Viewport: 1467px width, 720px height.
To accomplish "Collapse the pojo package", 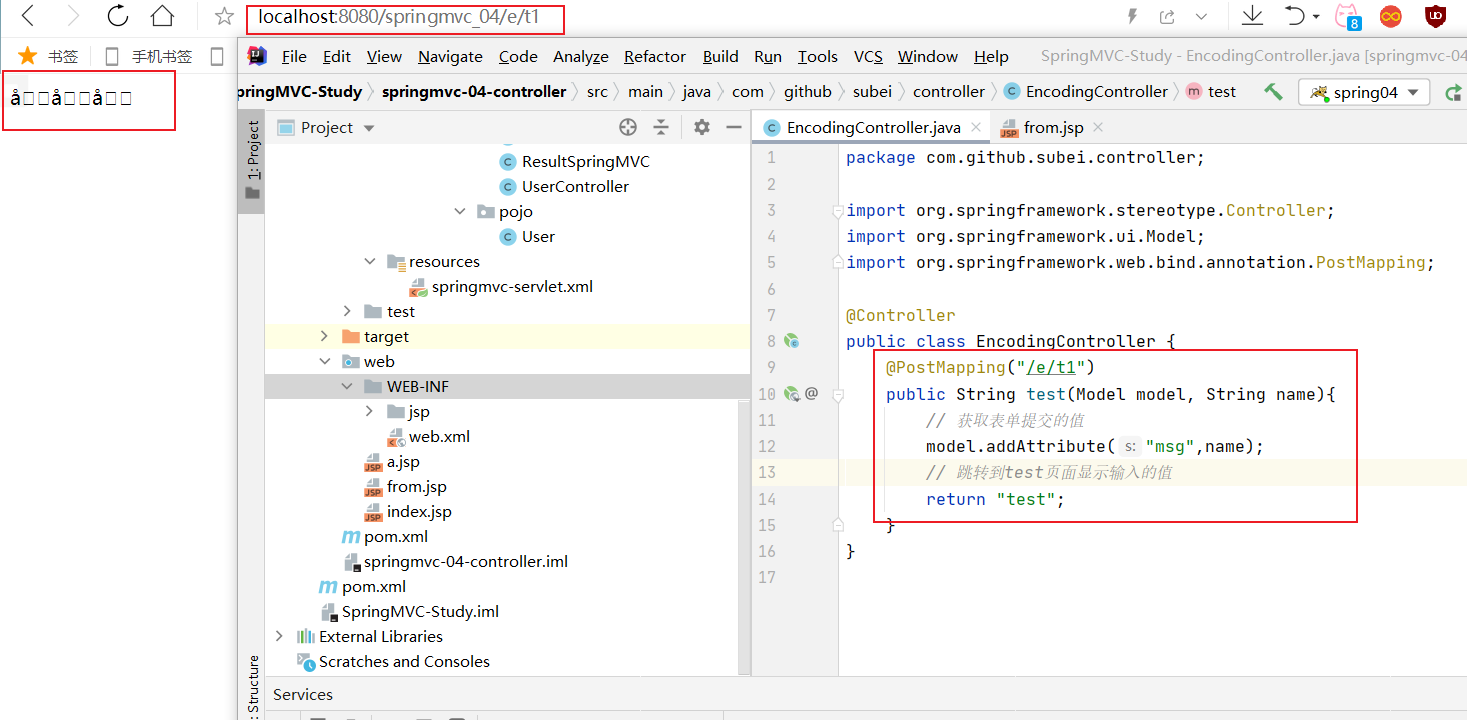I will (459, 212).
